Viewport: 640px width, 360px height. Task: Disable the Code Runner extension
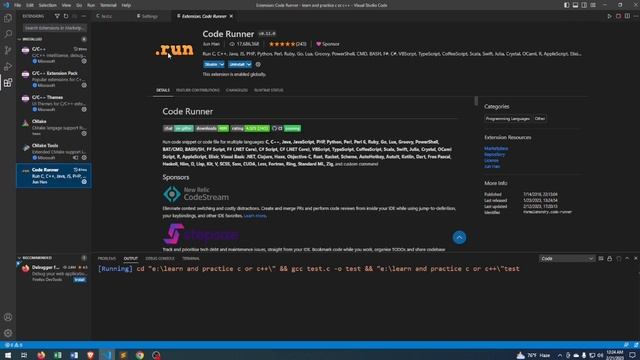211,64
